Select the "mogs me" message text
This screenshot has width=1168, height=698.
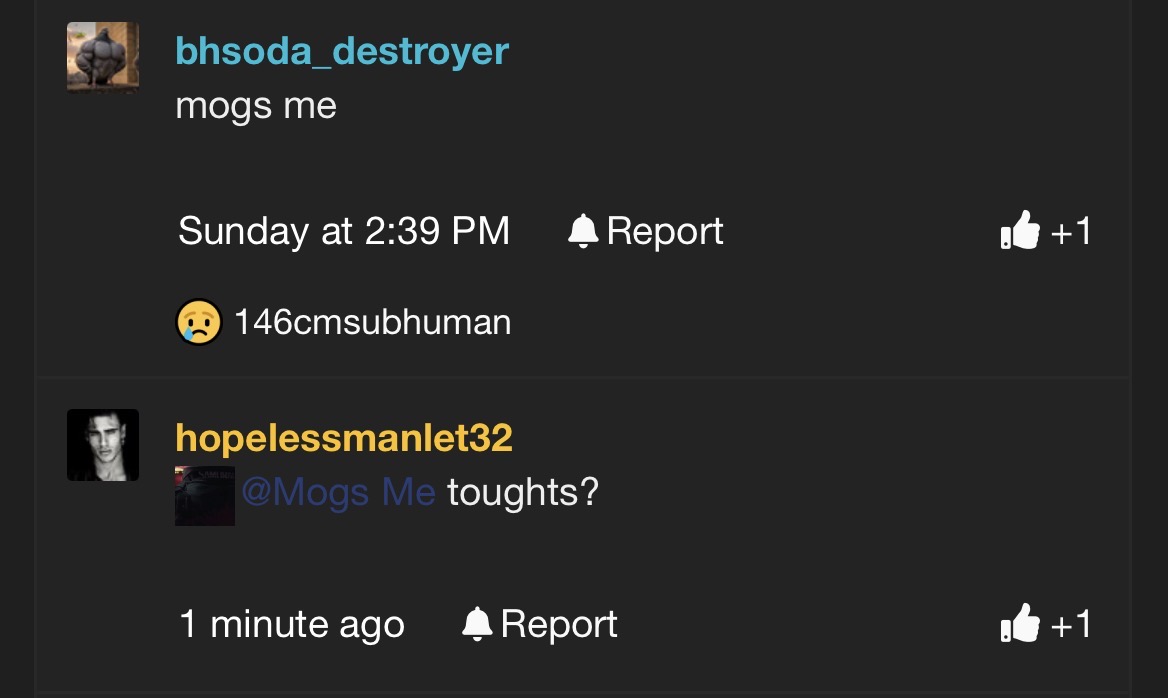[x=256, y=106]
